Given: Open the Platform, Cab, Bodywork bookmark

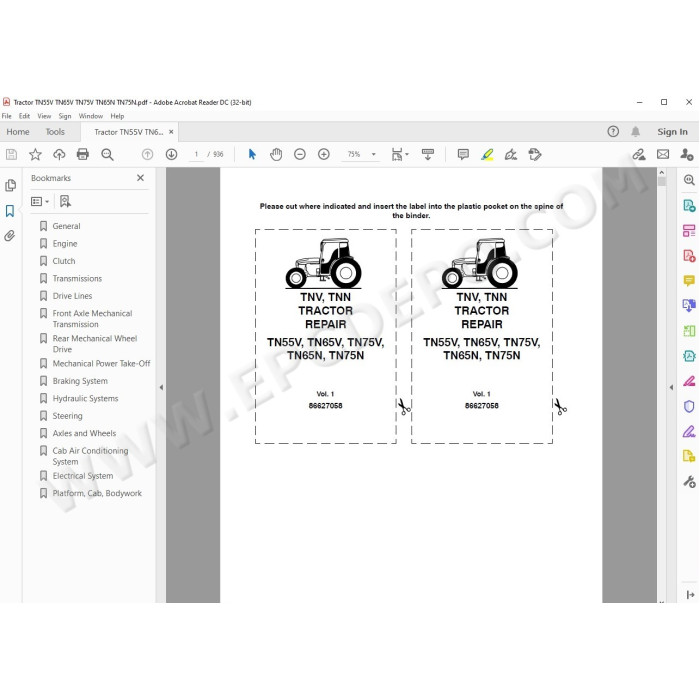Looking at the screenshot, I should (x=97, y=493).
